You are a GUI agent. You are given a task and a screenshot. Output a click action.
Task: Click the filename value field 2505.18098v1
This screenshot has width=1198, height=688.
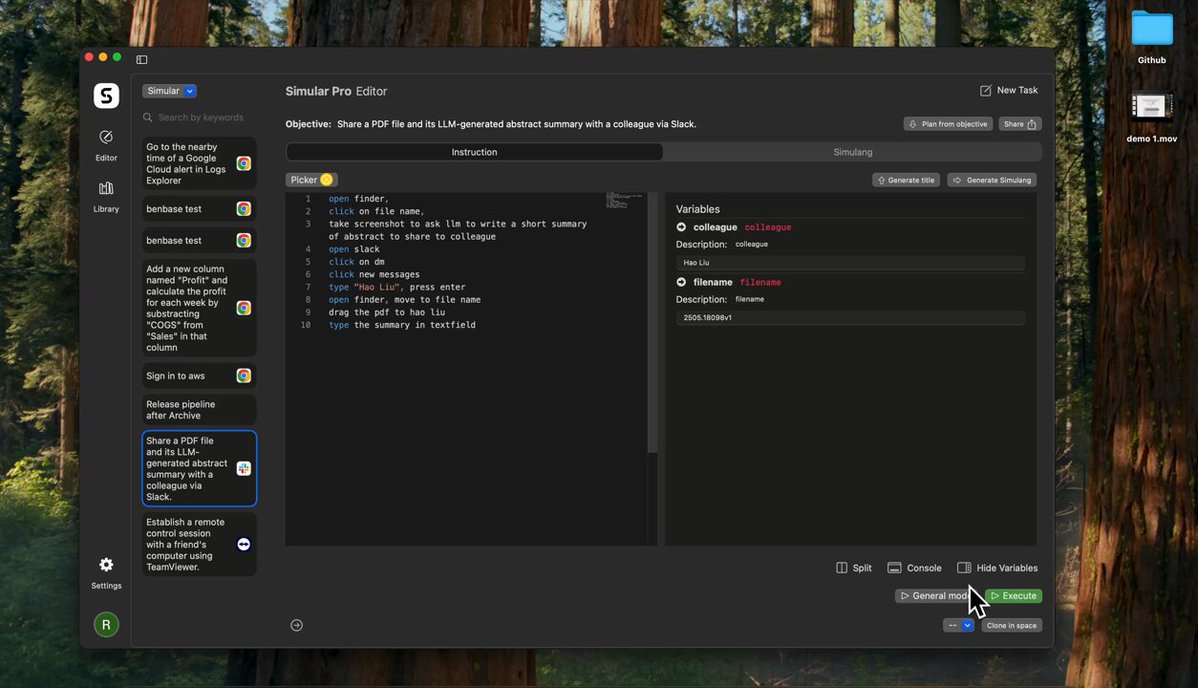coord(850,317)
